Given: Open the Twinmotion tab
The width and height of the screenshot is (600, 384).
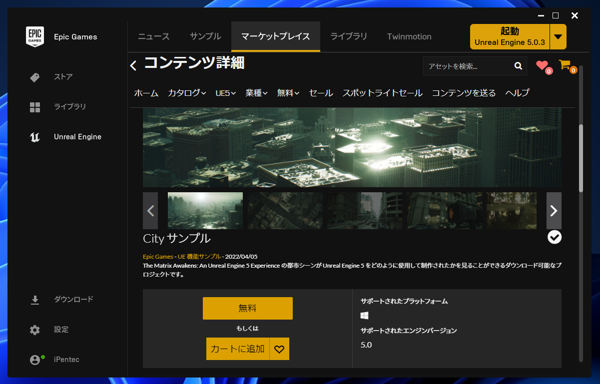Looking at the screenshot, I should (x=409, y=37).
